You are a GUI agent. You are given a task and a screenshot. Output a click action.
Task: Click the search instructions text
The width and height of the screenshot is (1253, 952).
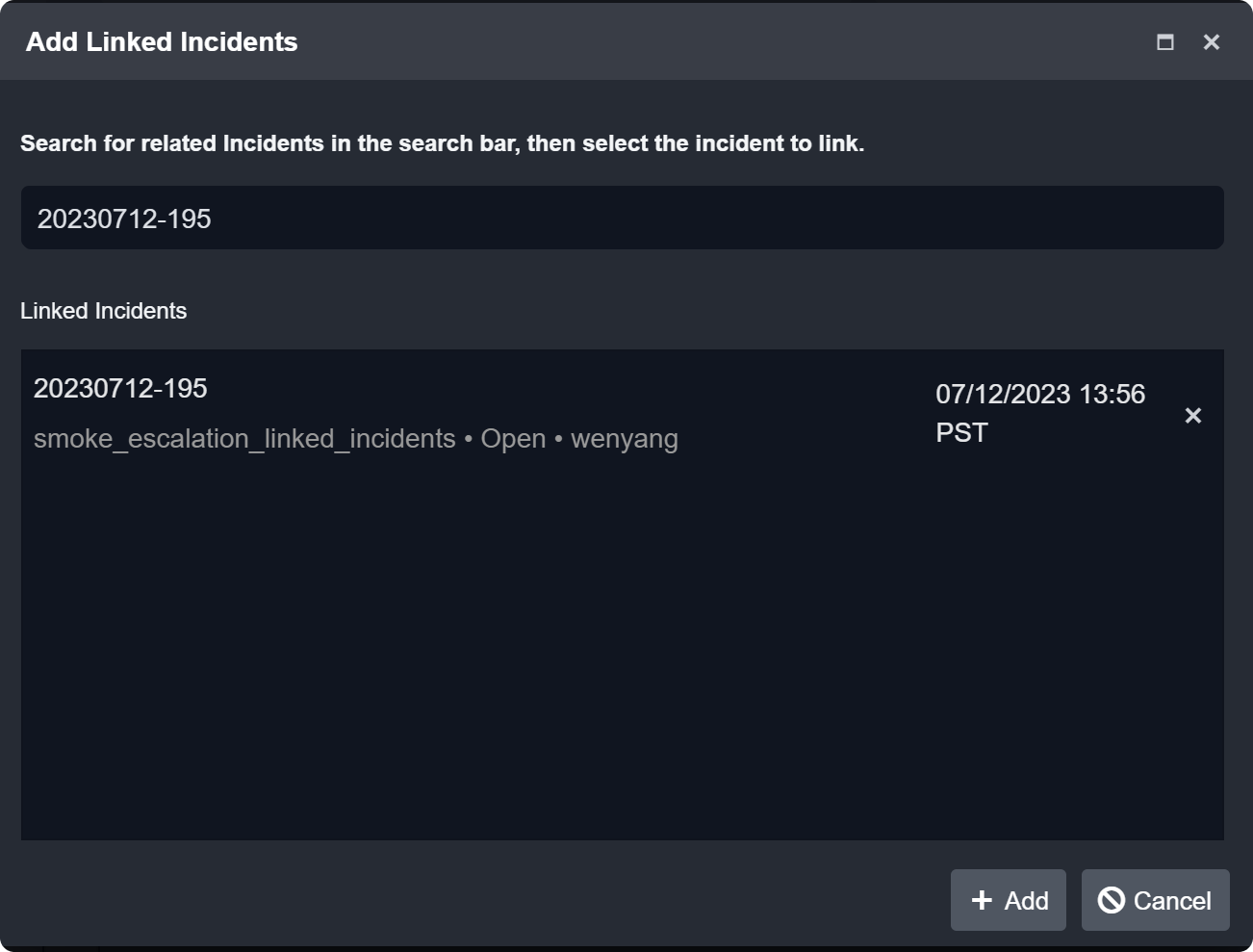[442, 143]
